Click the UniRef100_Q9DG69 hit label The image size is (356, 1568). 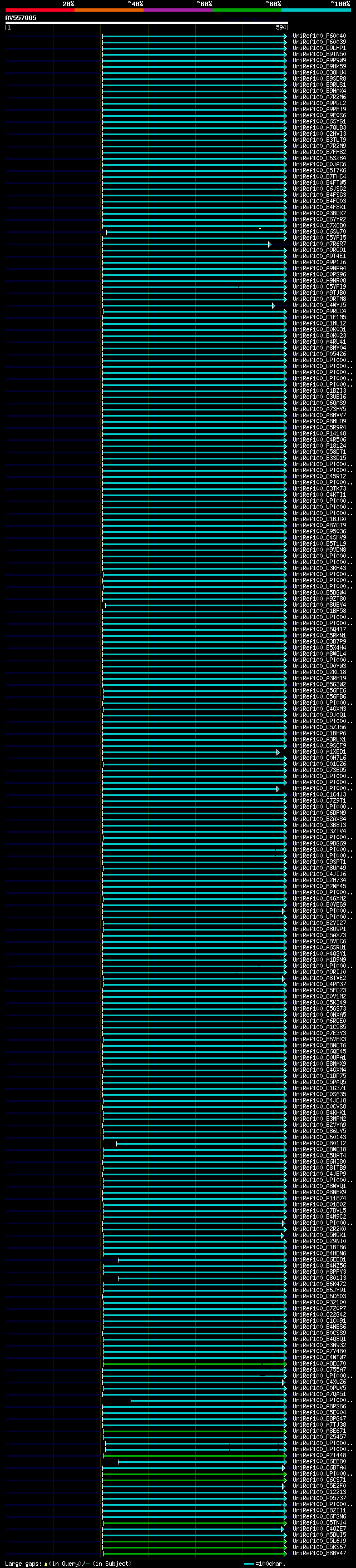pos(319,844)
